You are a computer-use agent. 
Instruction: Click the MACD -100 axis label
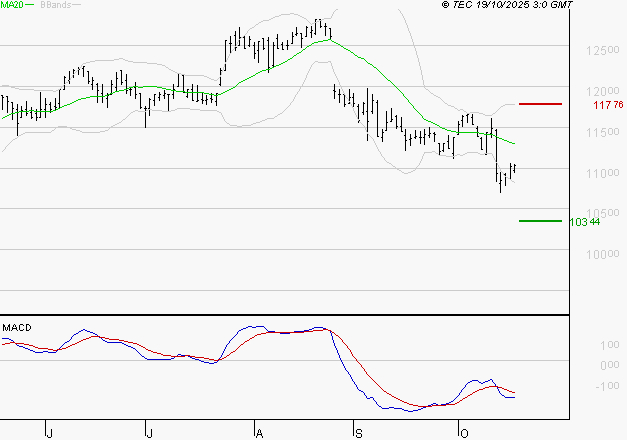click(x=607, y=386)
